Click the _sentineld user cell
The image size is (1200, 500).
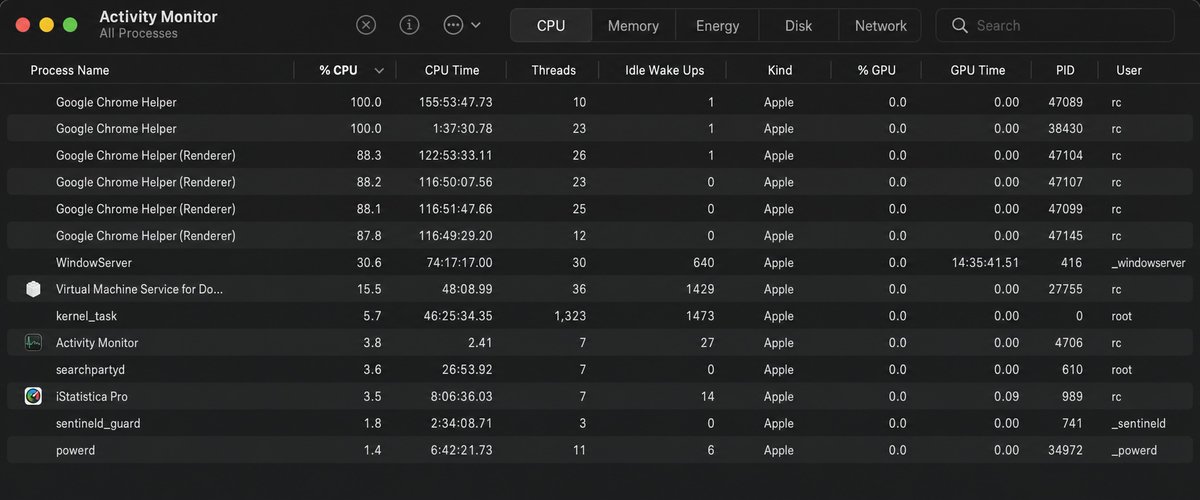(1139, 423)
